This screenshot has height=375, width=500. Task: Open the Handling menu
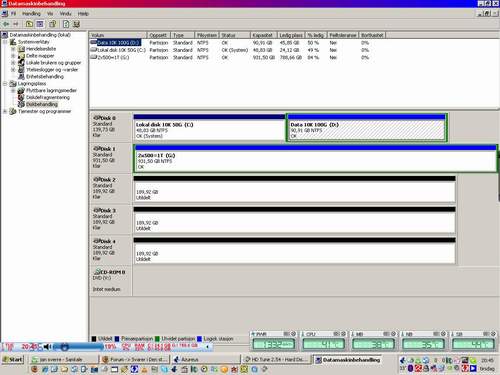click(31, 14)
